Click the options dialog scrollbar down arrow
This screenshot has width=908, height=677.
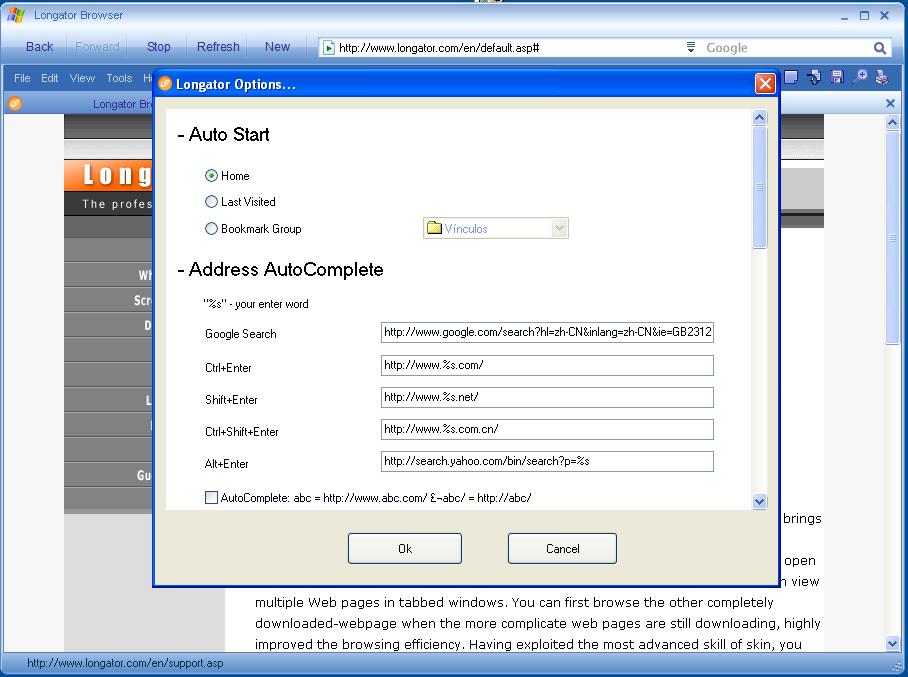click(760, 502)
